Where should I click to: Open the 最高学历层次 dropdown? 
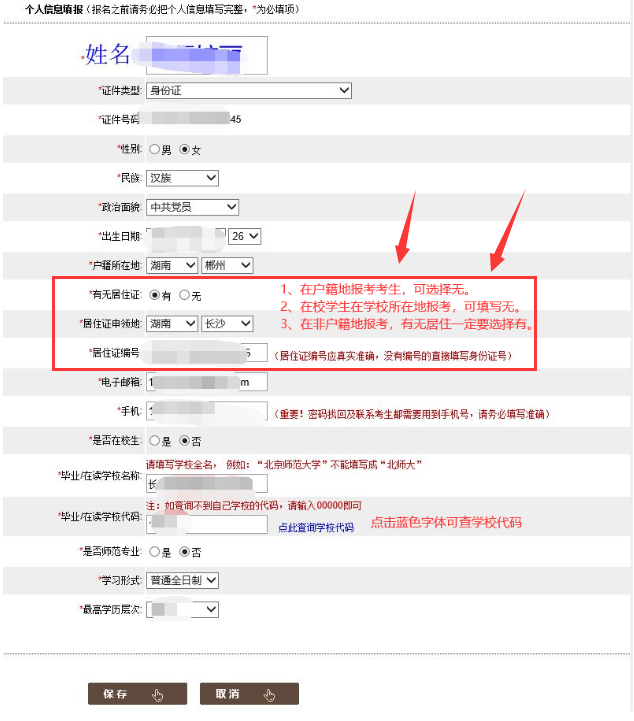182,610
